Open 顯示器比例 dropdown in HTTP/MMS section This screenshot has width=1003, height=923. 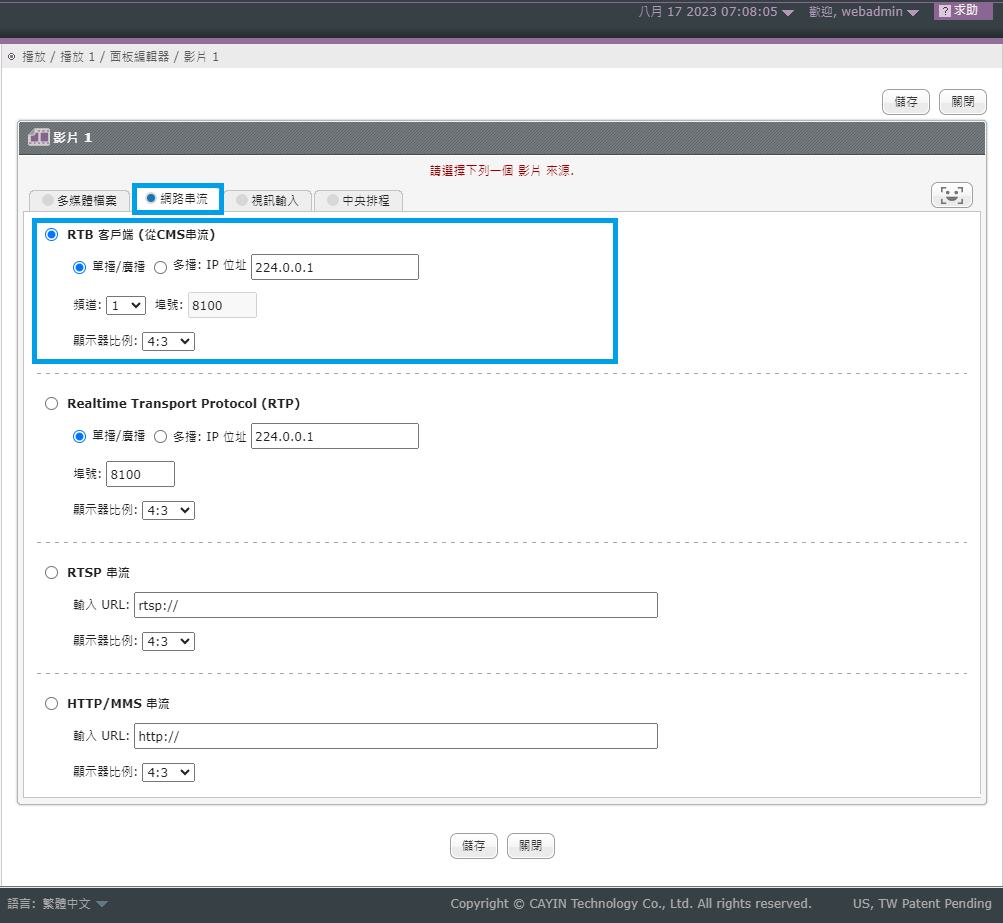click(168, 773)
